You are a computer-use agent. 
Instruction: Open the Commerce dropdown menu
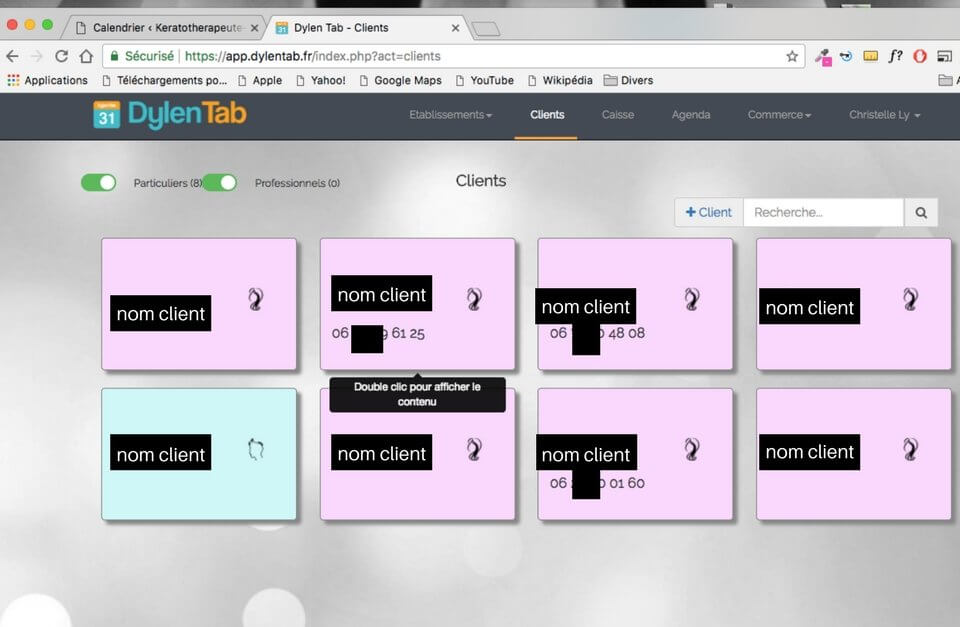779,115
